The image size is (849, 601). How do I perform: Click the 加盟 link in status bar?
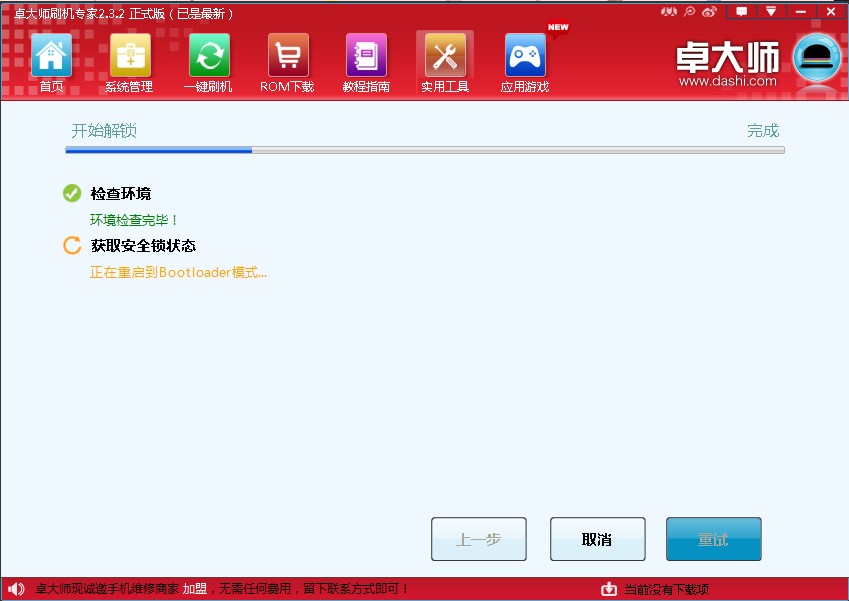(194, 589)
